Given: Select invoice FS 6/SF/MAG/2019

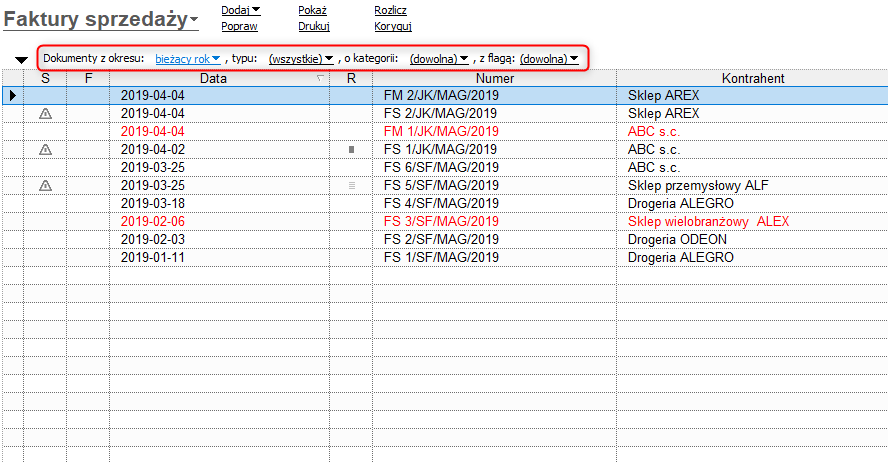Looking at the screenshot, I should point(441,168).
